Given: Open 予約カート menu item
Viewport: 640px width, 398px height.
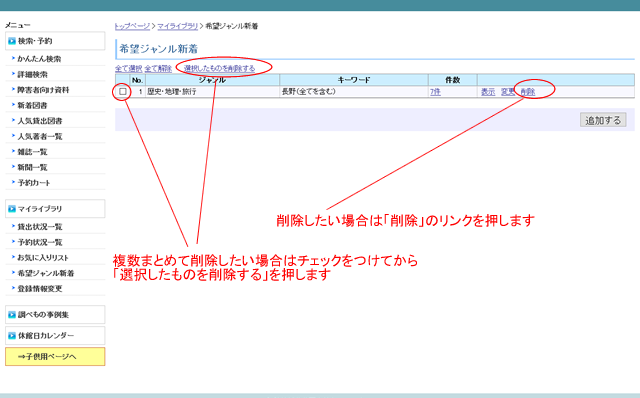Looking at the screenshot, I should click(34, 183).
